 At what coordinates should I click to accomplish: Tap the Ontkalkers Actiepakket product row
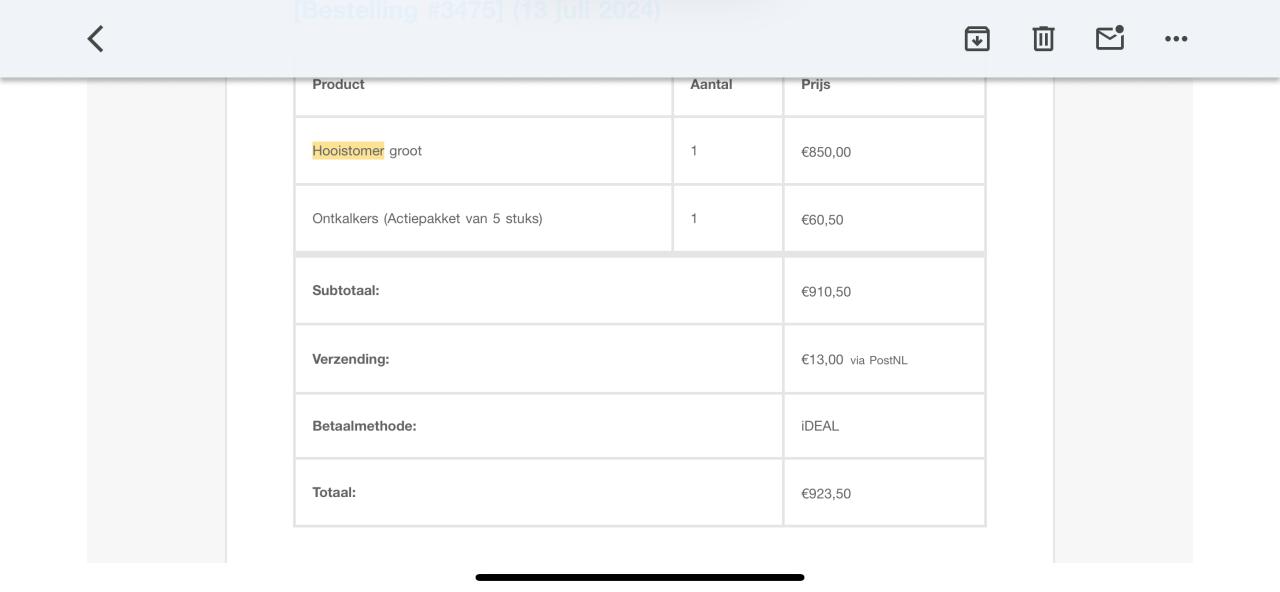click(x=428, y=218)
